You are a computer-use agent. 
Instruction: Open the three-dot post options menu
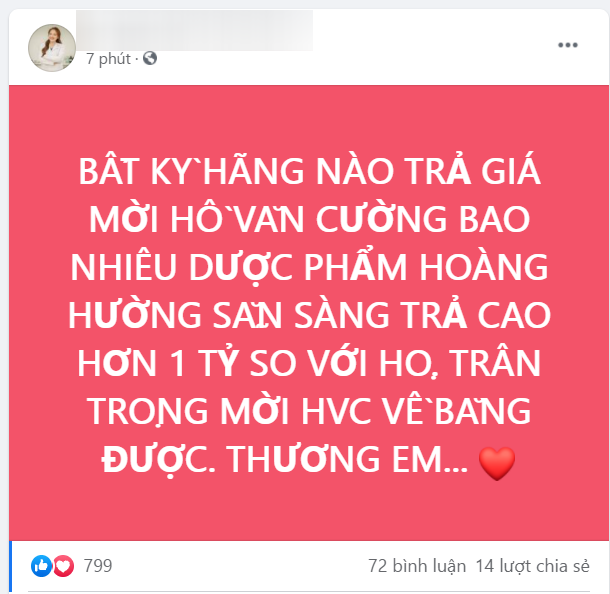pyautogui.click(x=568, y=45)
